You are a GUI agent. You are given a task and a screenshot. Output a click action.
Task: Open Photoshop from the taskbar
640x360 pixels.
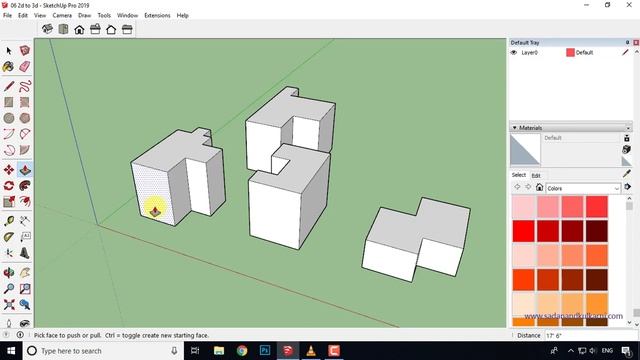[265, 351]
